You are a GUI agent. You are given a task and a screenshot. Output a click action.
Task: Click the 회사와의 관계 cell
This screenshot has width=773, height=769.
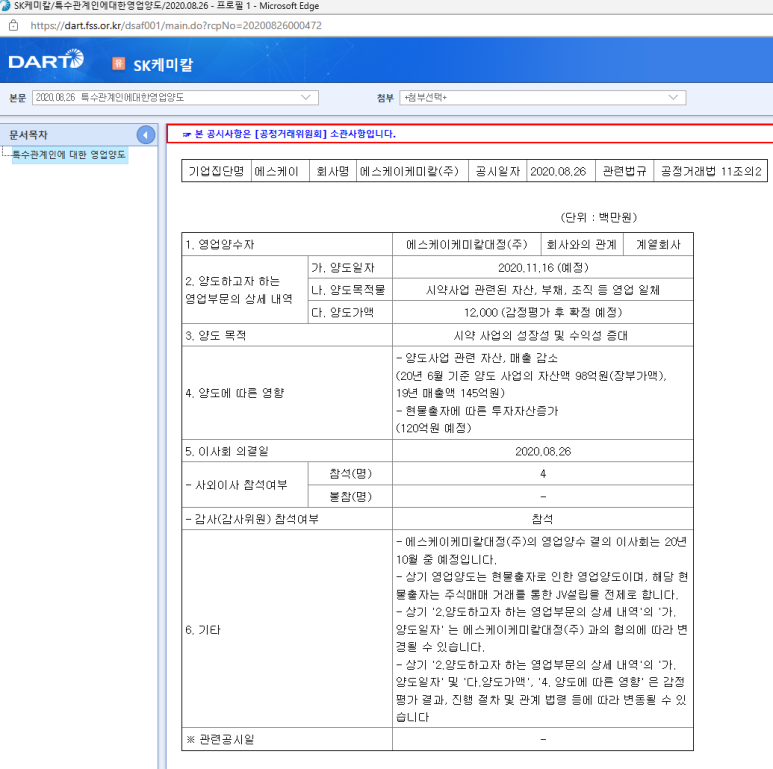point(582,245)
